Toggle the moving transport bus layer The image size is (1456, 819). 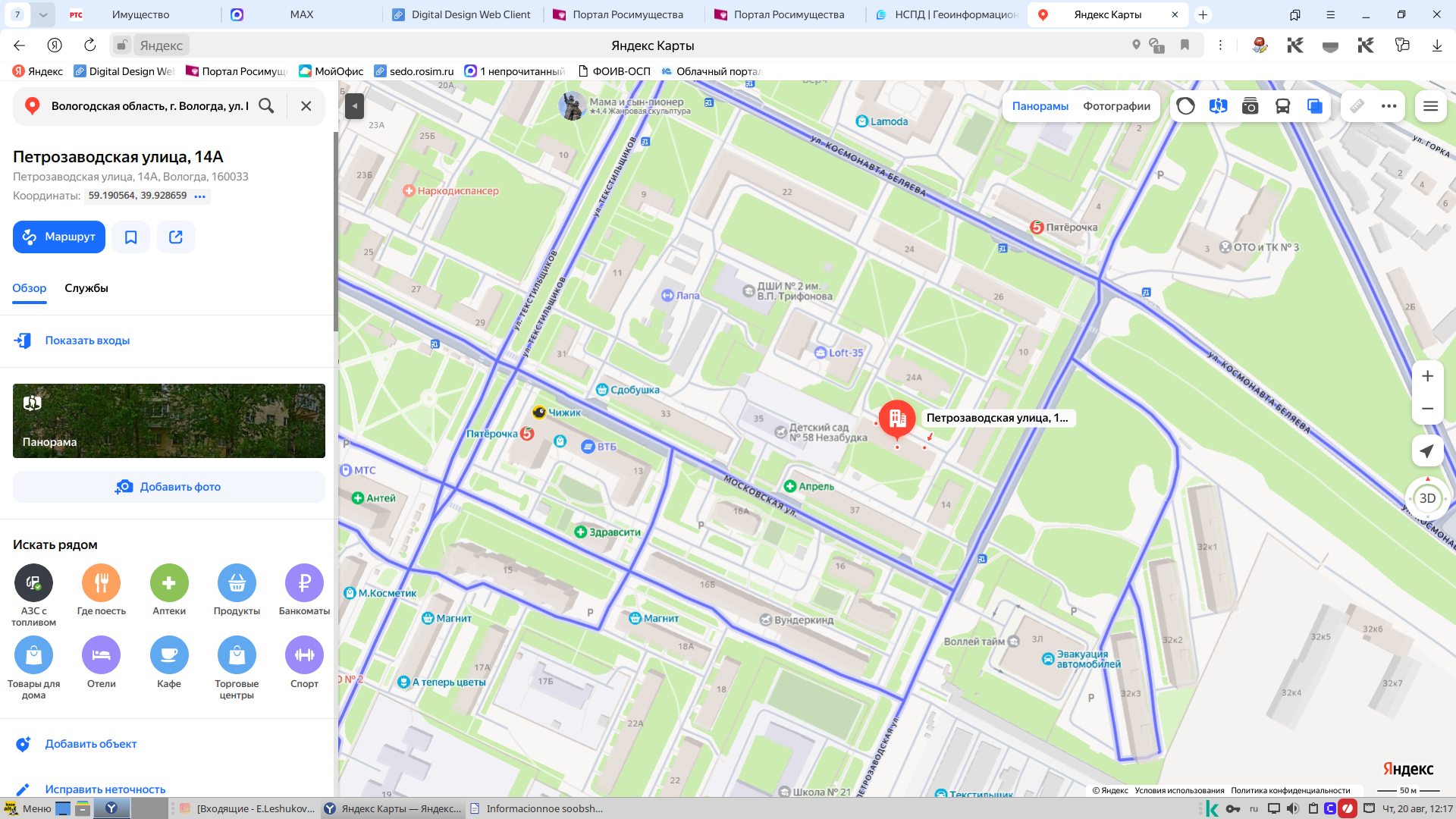(x=1283, y=106)
